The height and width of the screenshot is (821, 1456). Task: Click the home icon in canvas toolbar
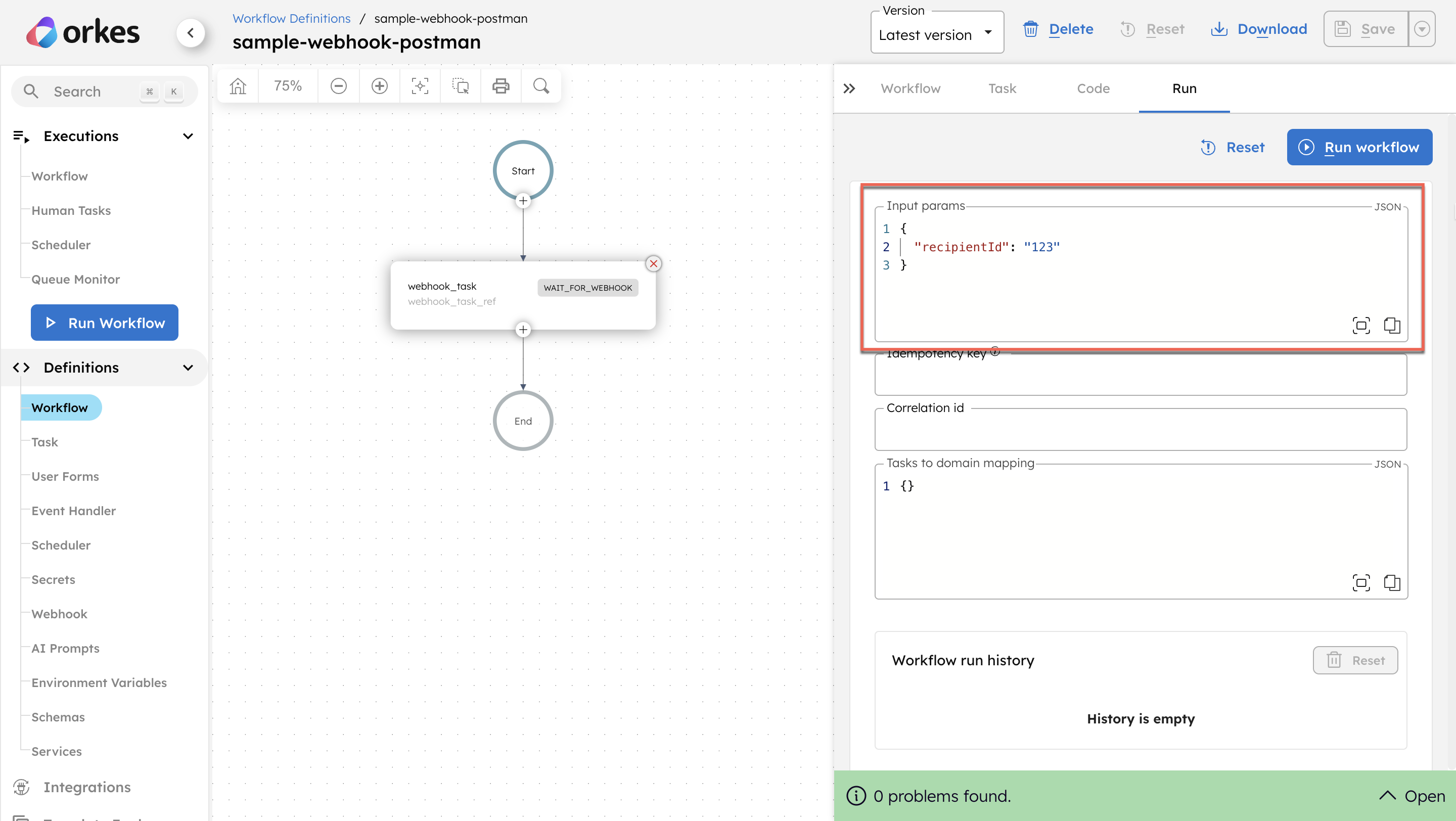[x=238, y=86]
